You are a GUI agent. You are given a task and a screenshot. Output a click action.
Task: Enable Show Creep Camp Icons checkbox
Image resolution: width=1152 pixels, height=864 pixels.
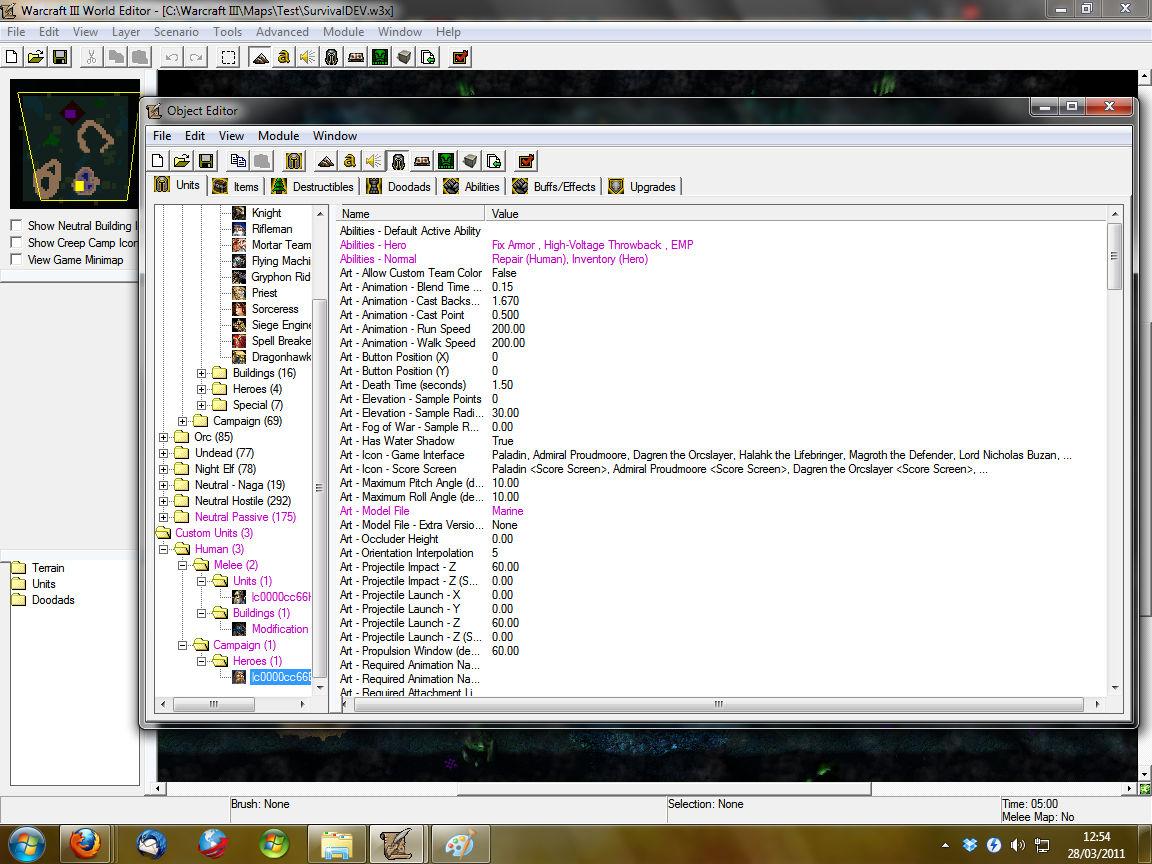16,242
